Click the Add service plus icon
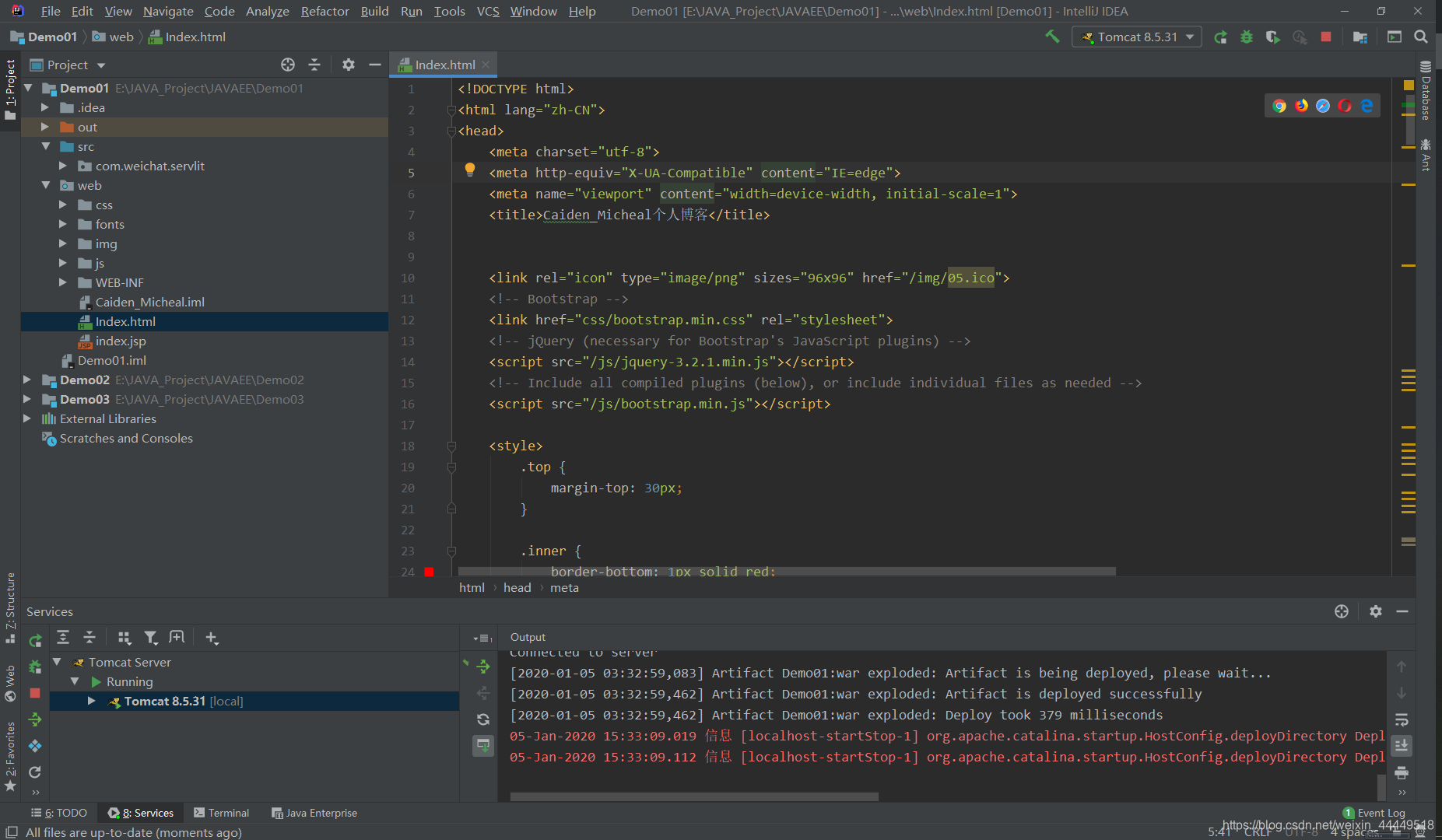This screenshot has height=840, width=1442. point(212,638)
